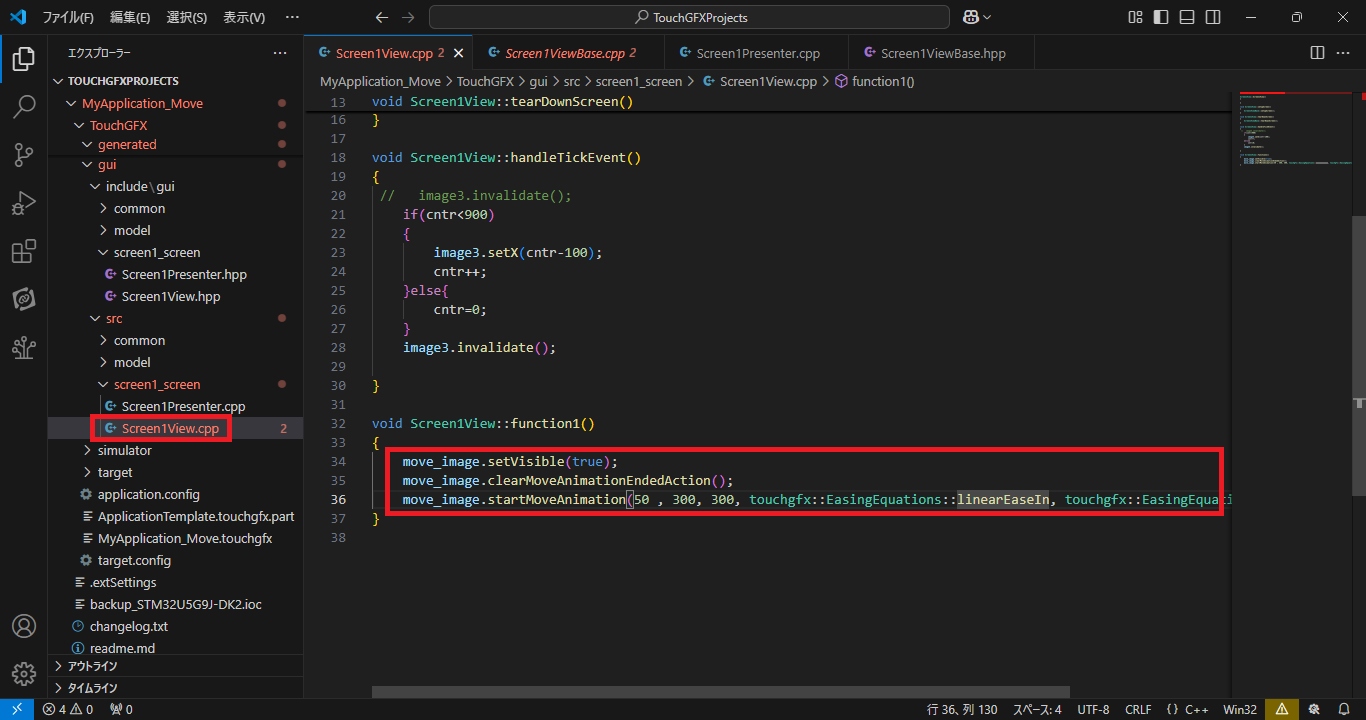Click the horizontal scrollbar in the editor
This screenshot has height=720, width=1366.
tap(720, 691)
